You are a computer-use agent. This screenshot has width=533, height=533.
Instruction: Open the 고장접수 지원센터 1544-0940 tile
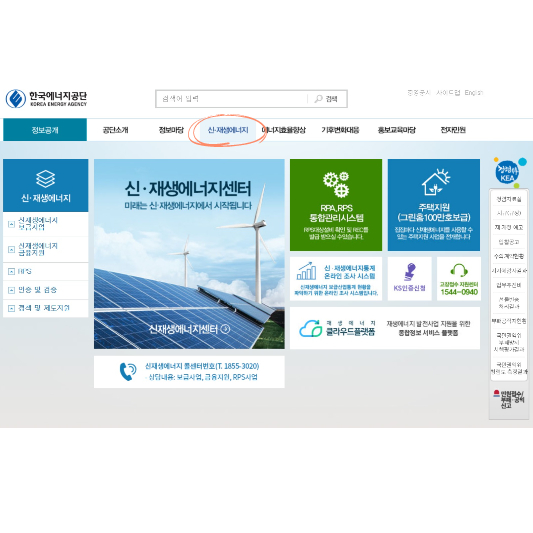459,279
